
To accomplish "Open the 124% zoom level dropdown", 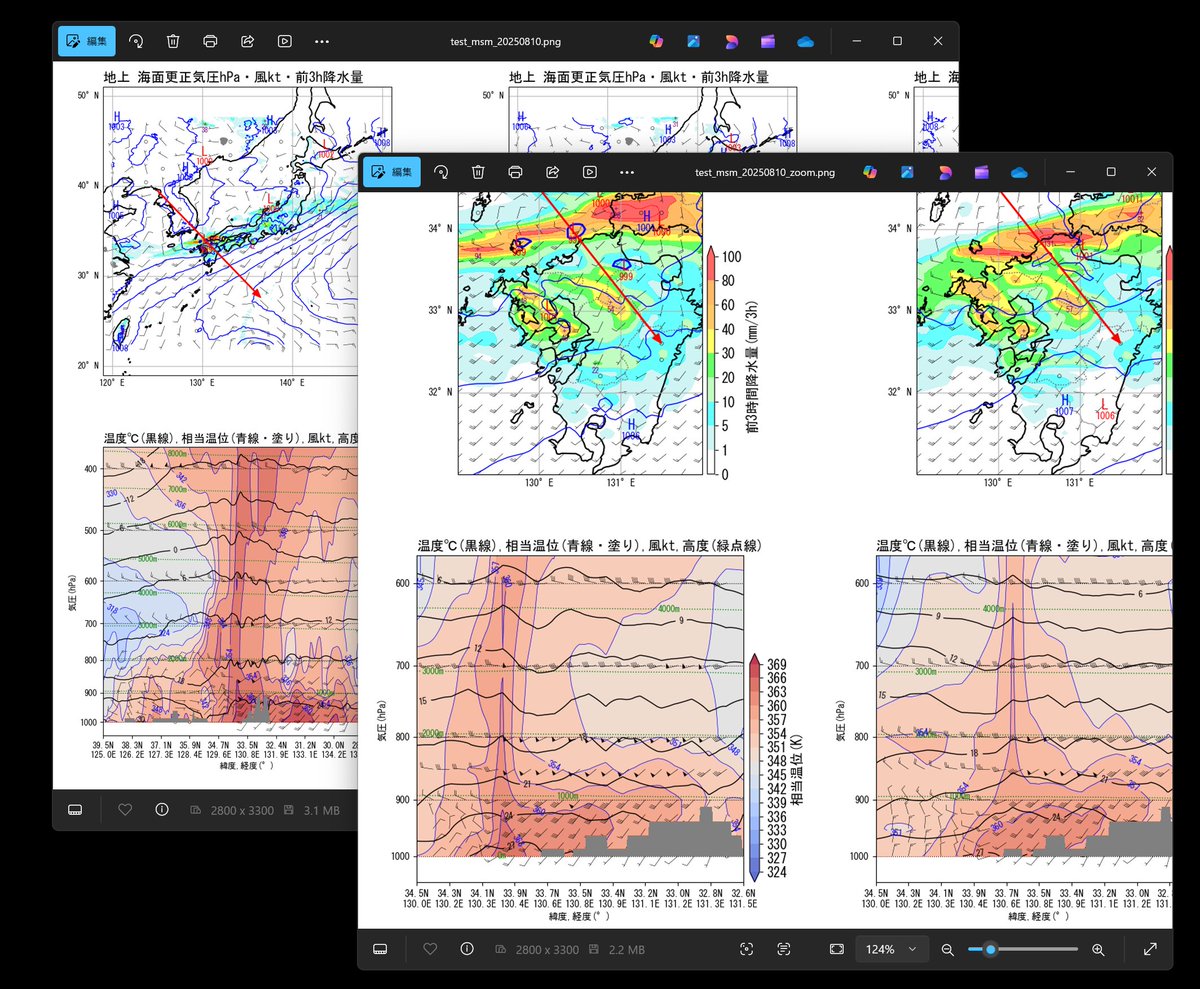I will (893, 949).
